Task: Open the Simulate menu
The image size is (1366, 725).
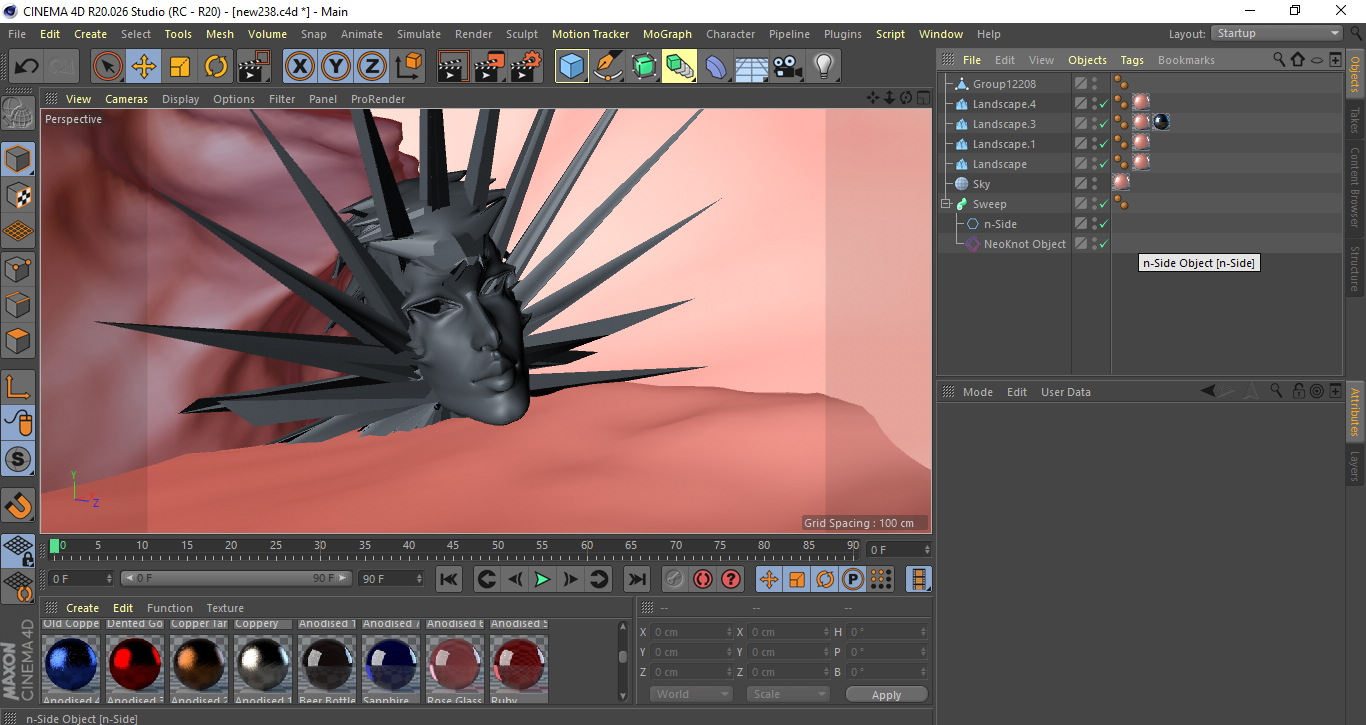Action: click(x=419, y=34)
